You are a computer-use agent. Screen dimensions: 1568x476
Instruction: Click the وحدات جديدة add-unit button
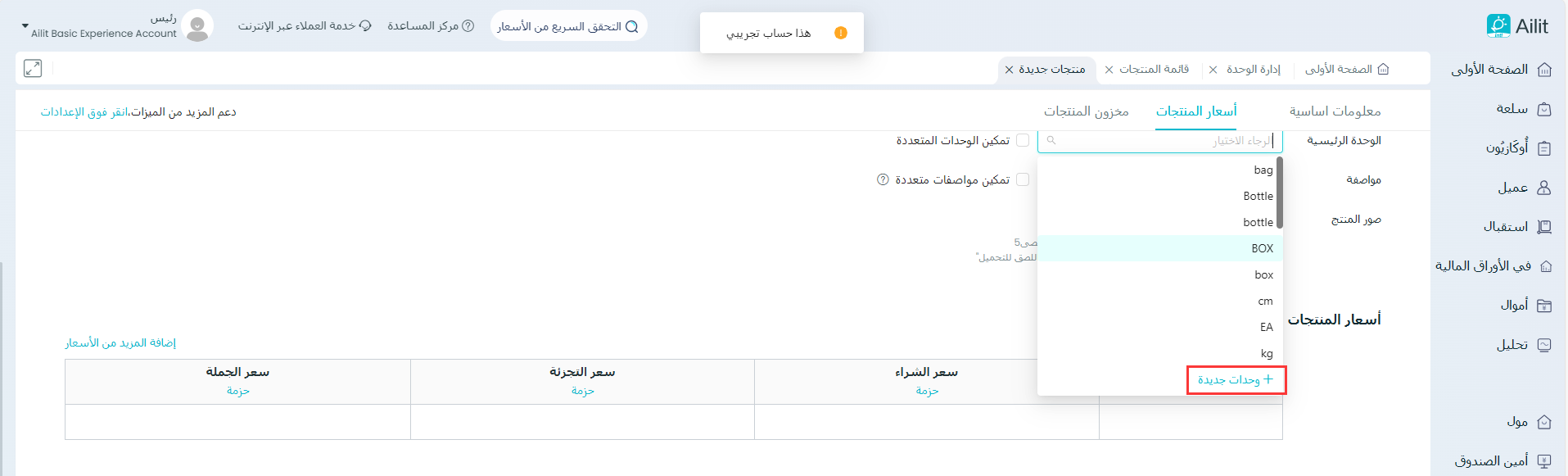[1236, 380]
